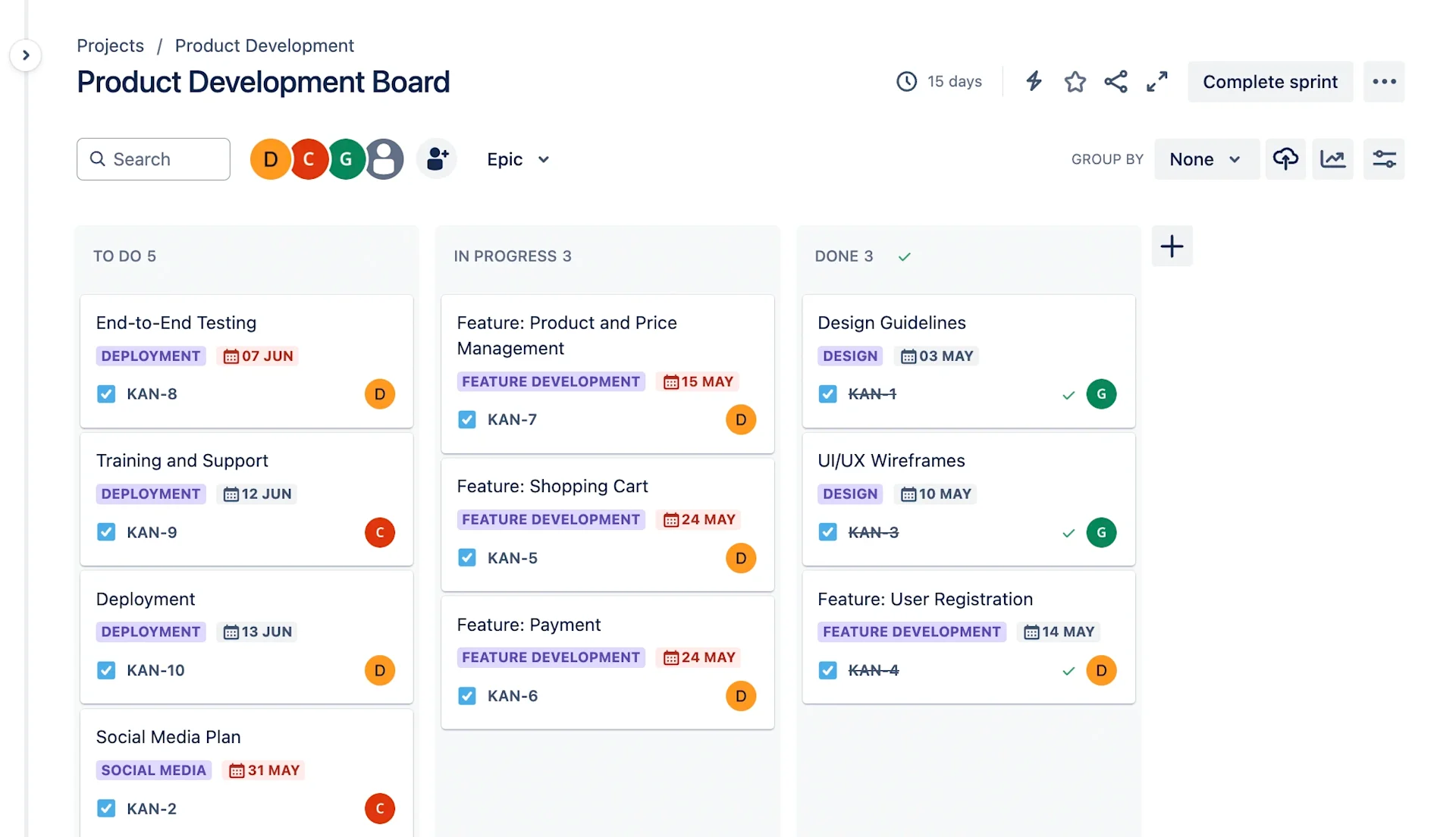The height and width of the screenshot is (837, 1456).
Task: Open assignee D avatar on KAN-7 card
Action: click(741, 419)
